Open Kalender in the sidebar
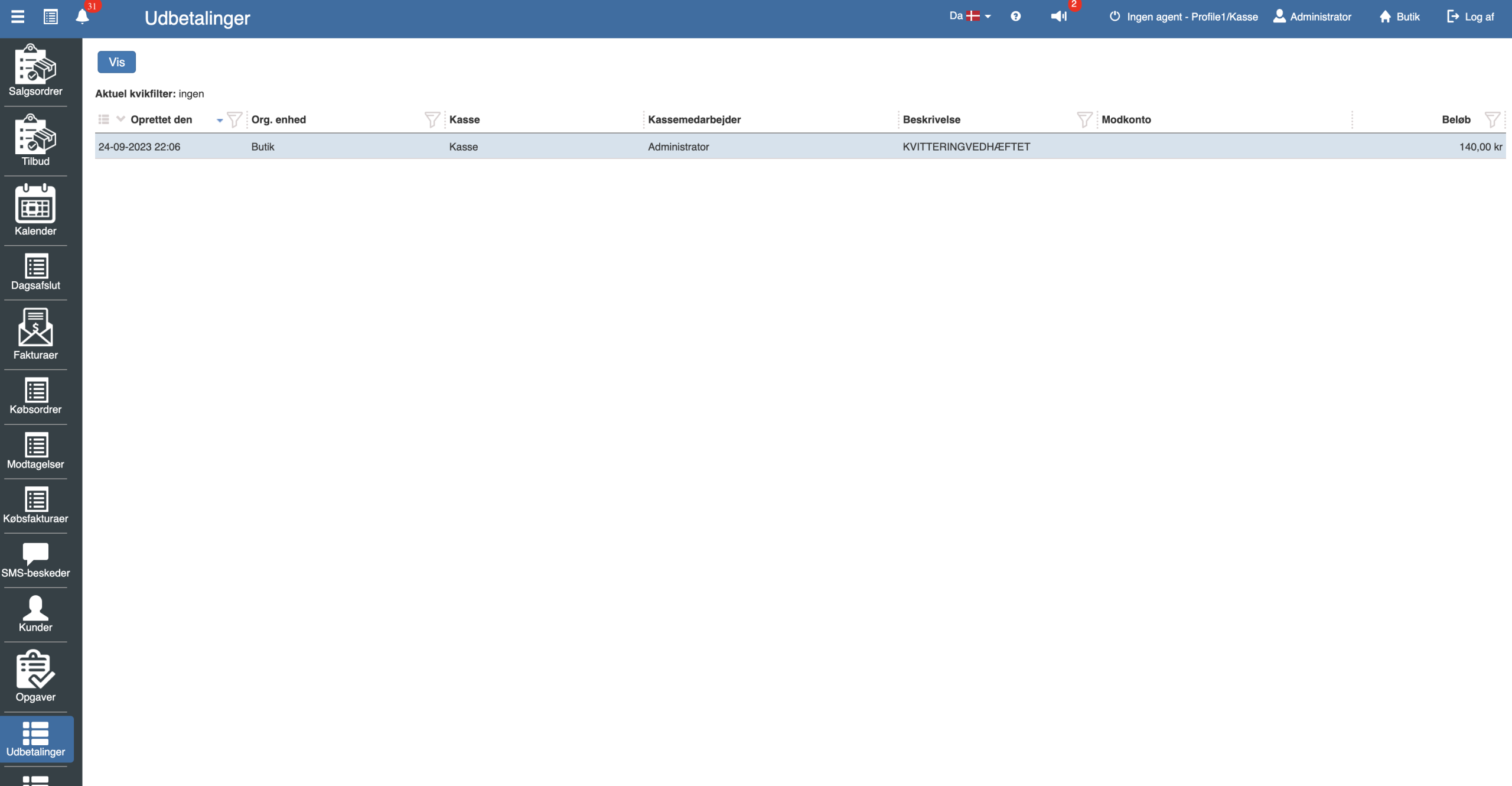1512x786 pixels. (x=35, y=210)
